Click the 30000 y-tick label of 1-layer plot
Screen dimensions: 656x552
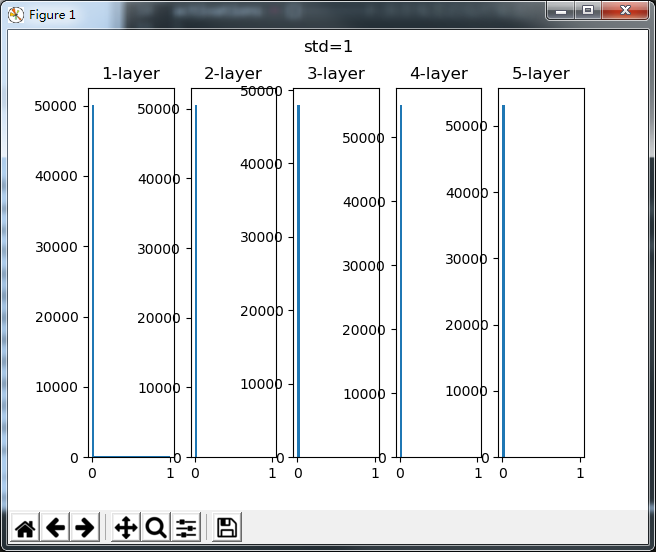click(56, 247)
